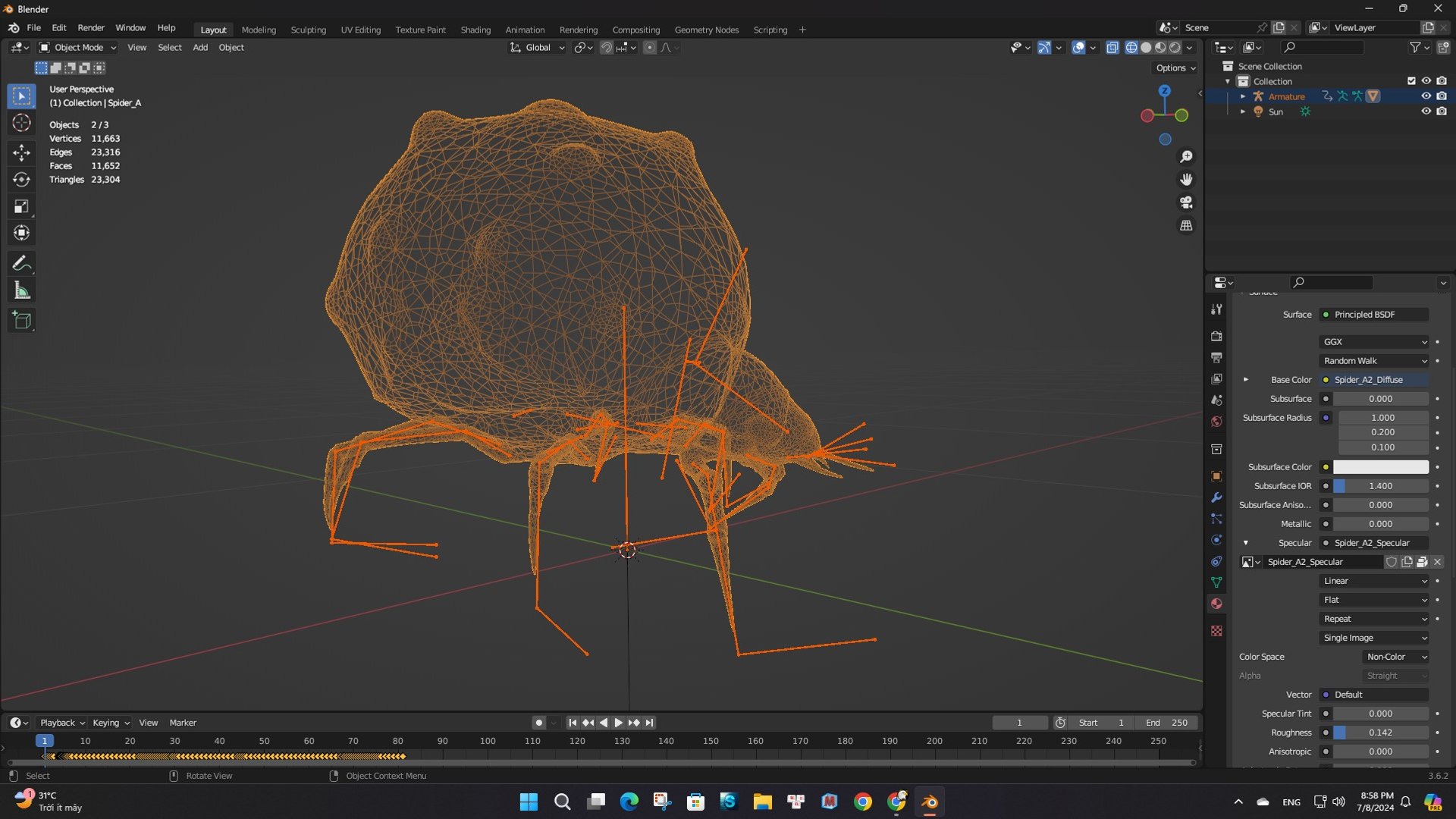This screenshot has width=1456, height=819.
Task: Open Object Mode dropdown
Action: point(78,48)
